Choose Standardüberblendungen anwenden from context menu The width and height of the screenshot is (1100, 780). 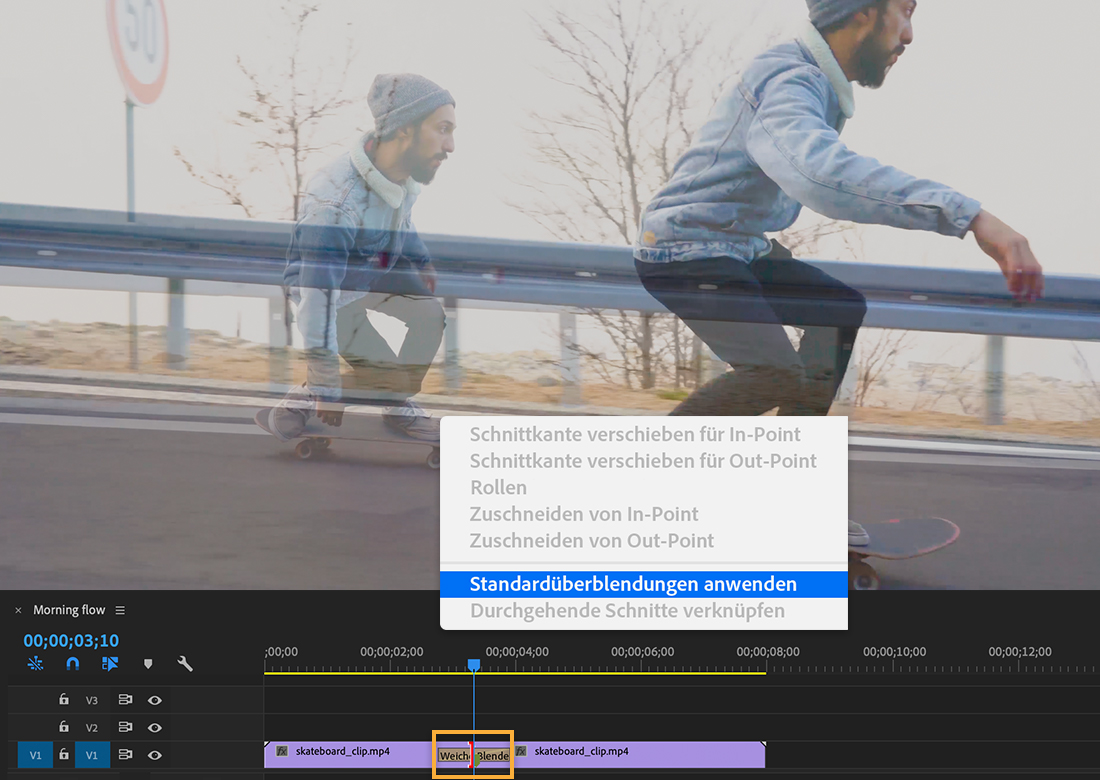coord(643,584)
